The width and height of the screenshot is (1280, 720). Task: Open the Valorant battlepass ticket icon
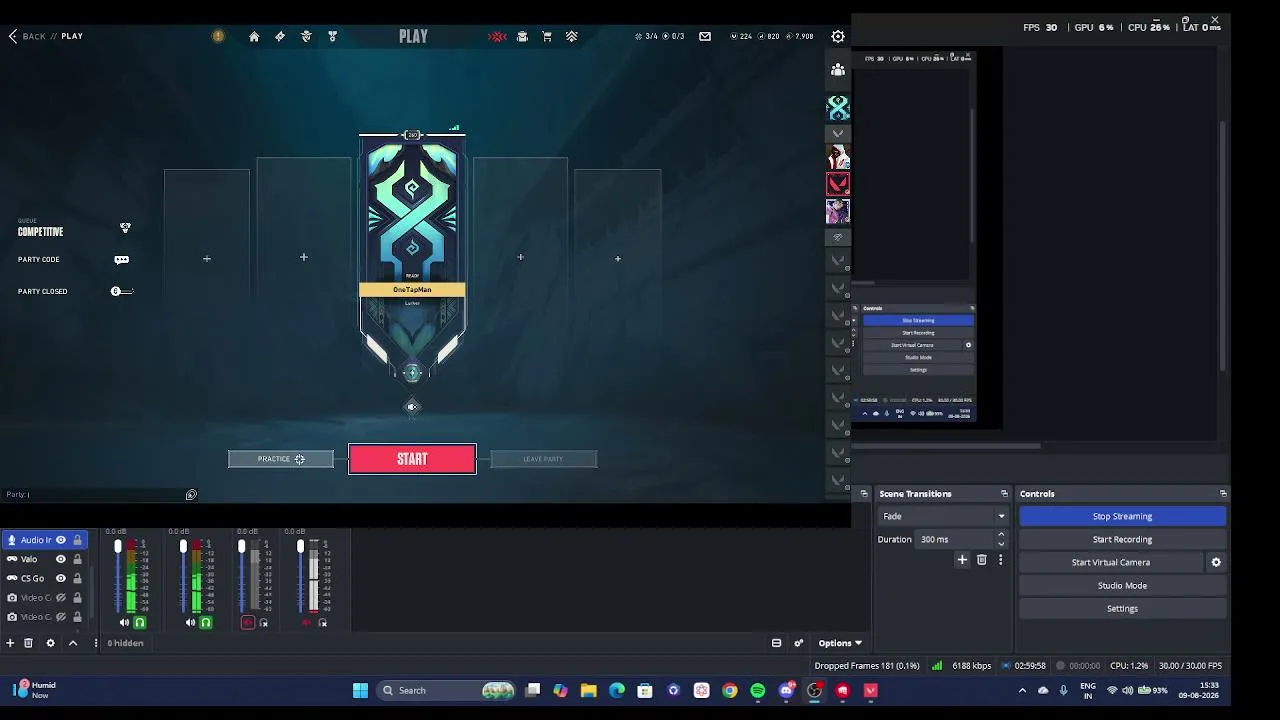coord(280,36)
